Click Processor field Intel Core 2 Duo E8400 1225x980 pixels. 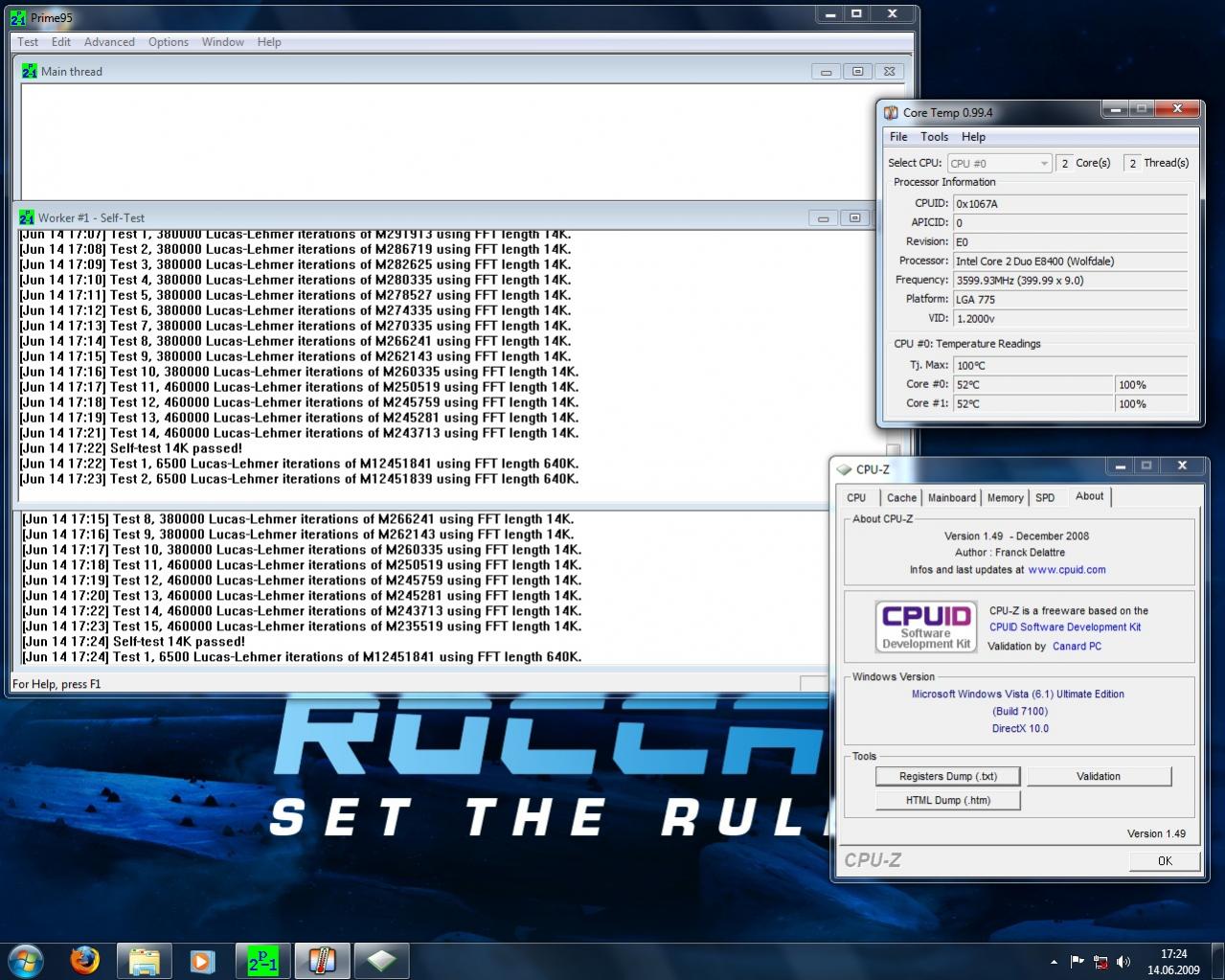click(x=1070, y=261)
